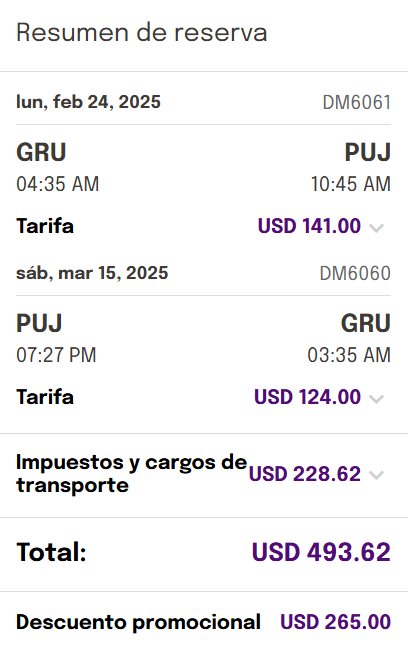Click the USD 141.00 fare amount
The height and width of the screenshot is (648, 408).
(309, 226)
